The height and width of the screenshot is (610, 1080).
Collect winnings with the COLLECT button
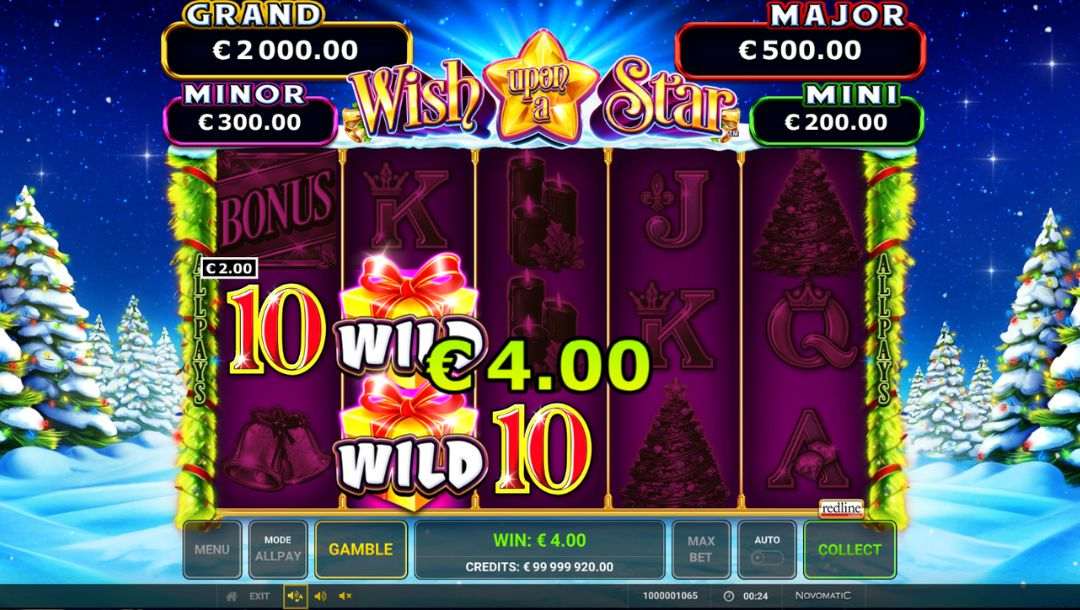coord(849,549)
